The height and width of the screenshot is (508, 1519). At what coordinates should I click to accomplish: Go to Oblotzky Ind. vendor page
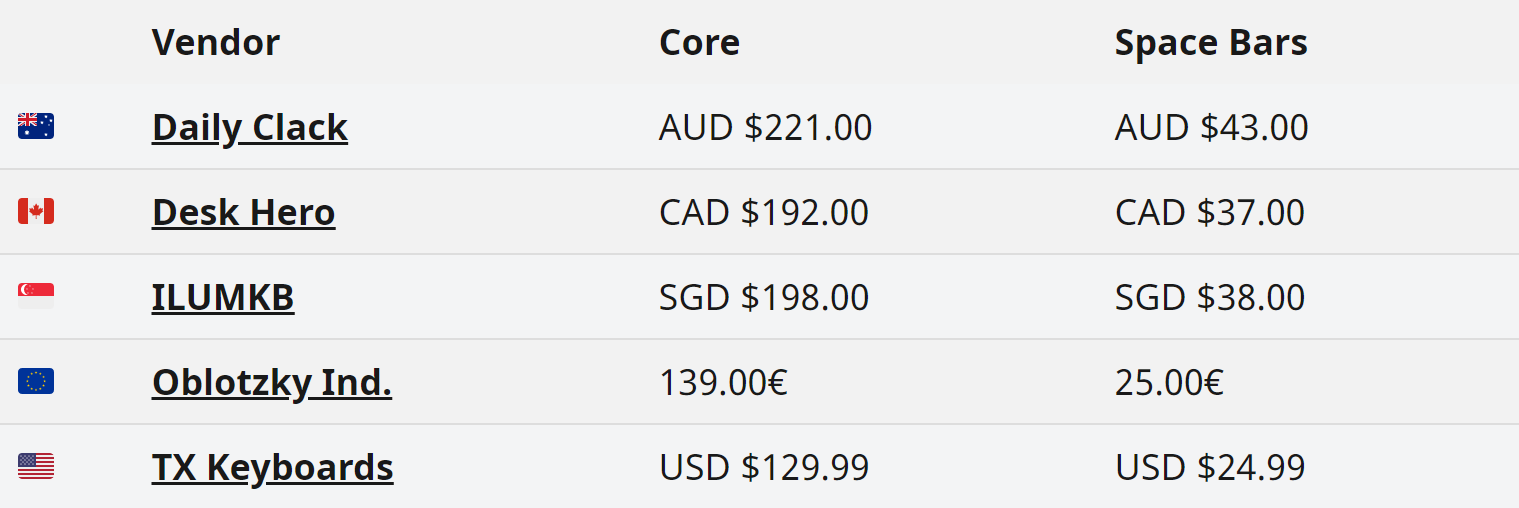(x=271, y=383)
